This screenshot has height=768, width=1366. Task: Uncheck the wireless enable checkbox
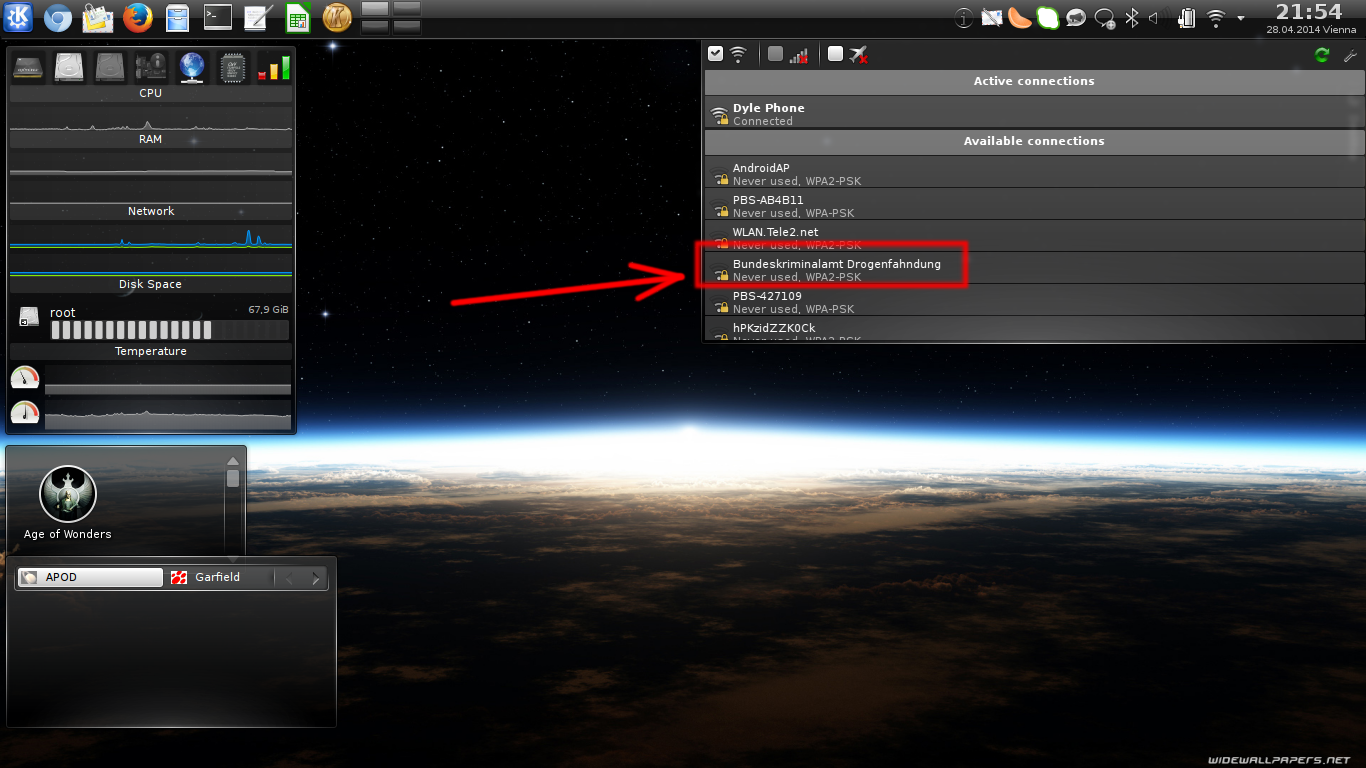(x=715, y=54)
